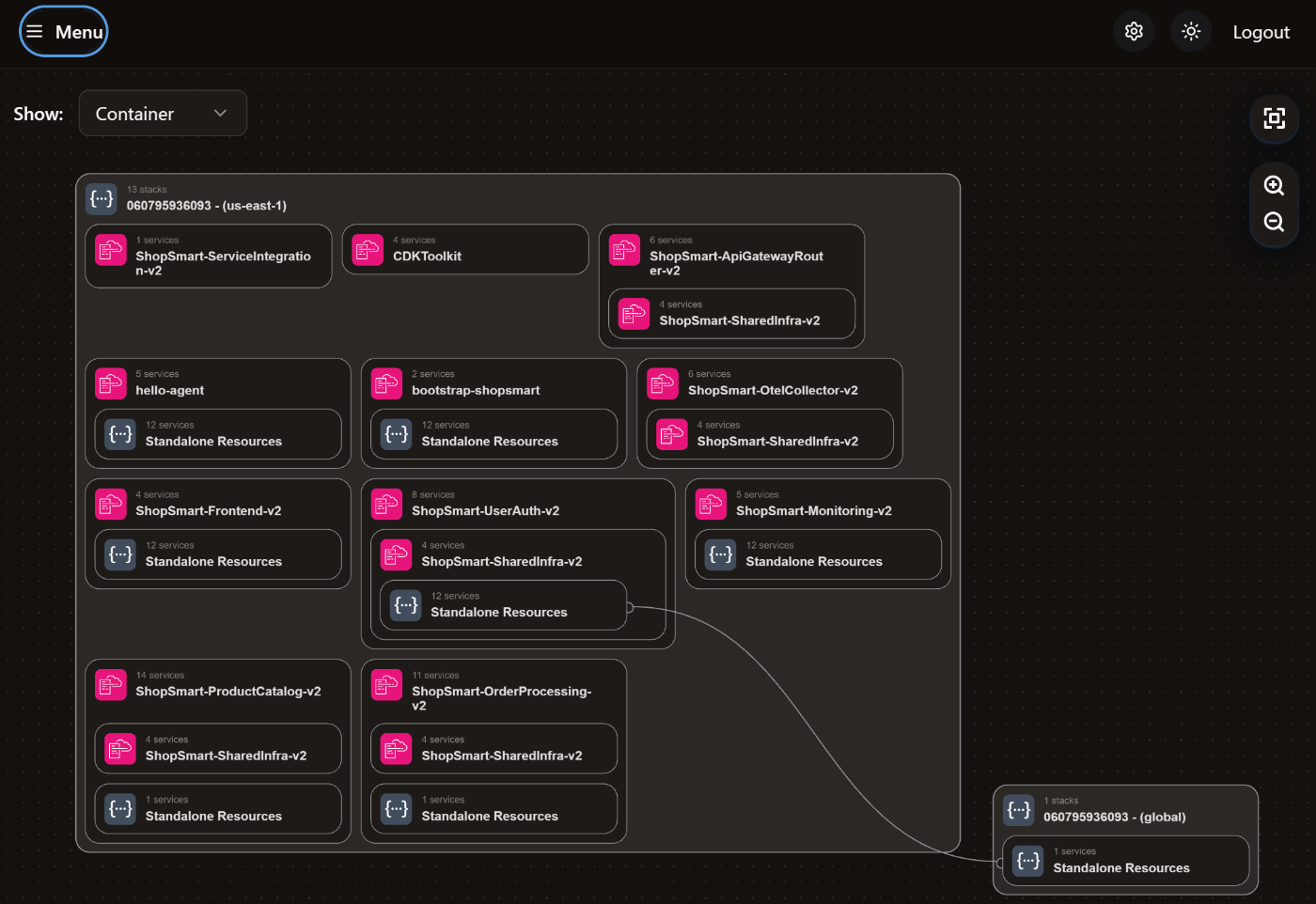
Task: Open the Menu button
Action: tap(64, 31)
